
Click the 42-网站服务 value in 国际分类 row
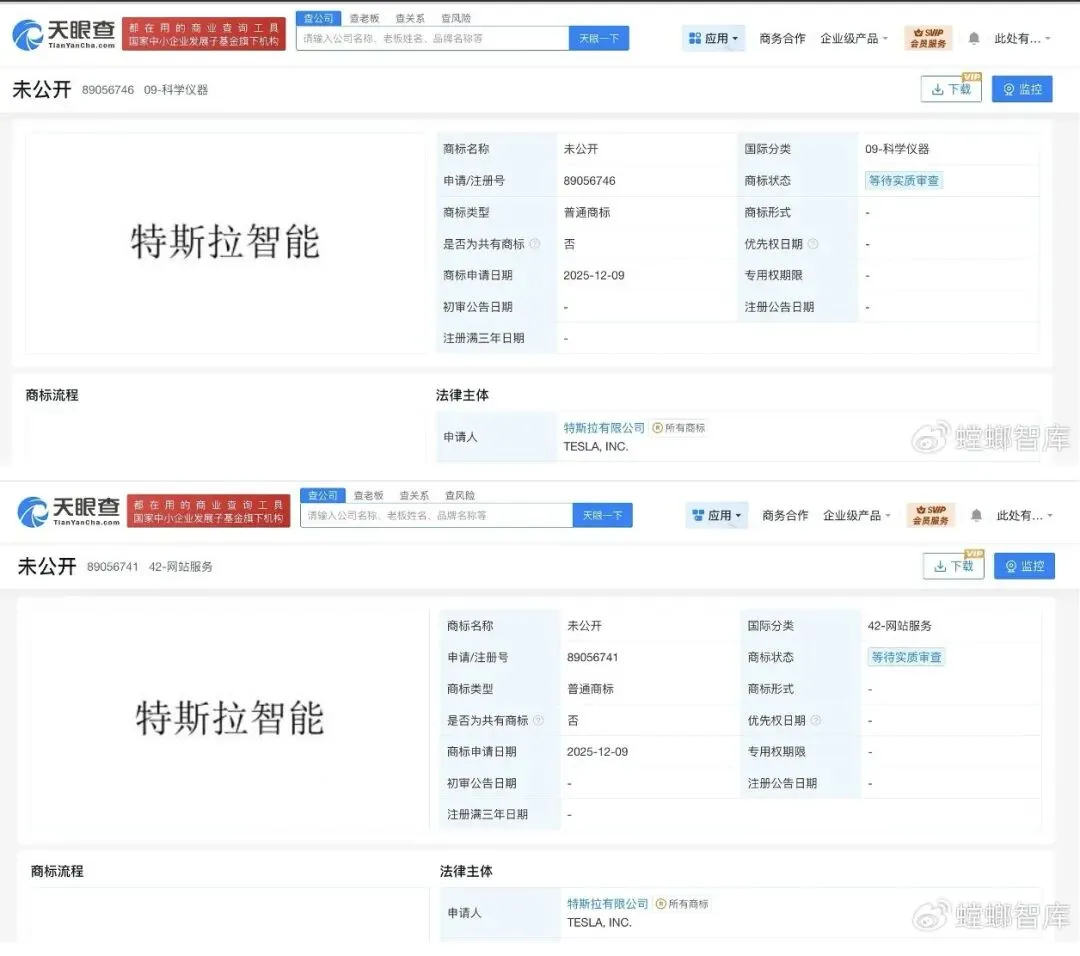[900, 625]
